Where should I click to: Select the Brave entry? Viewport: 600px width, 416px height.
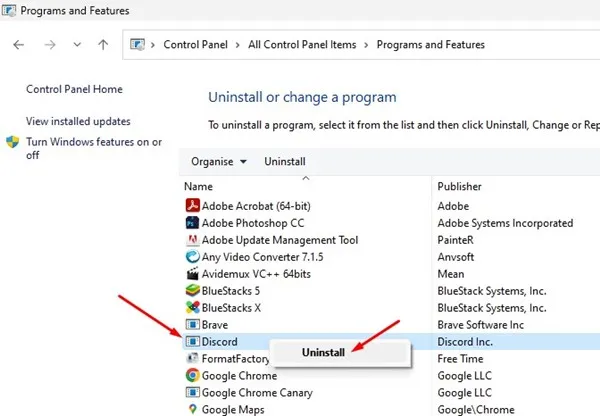(x=215, y=325)
